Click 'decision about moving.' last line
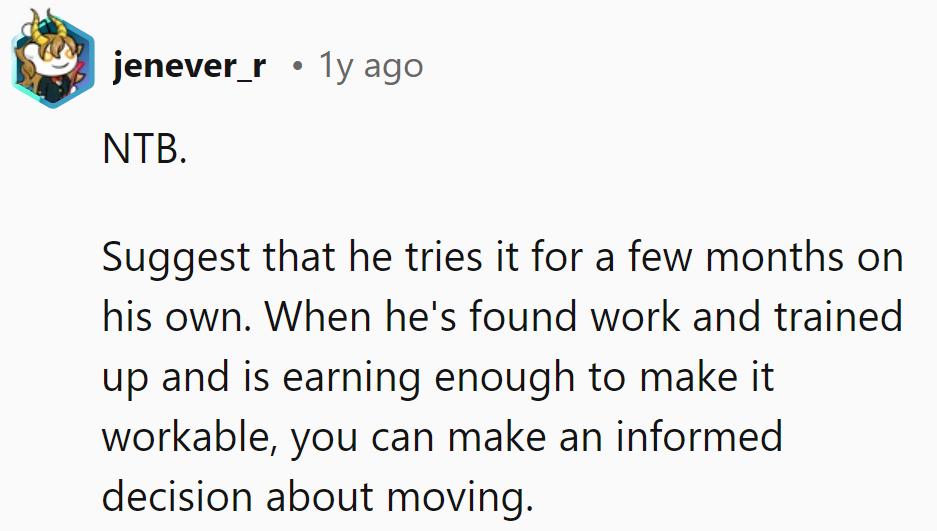 click(317, 497)
